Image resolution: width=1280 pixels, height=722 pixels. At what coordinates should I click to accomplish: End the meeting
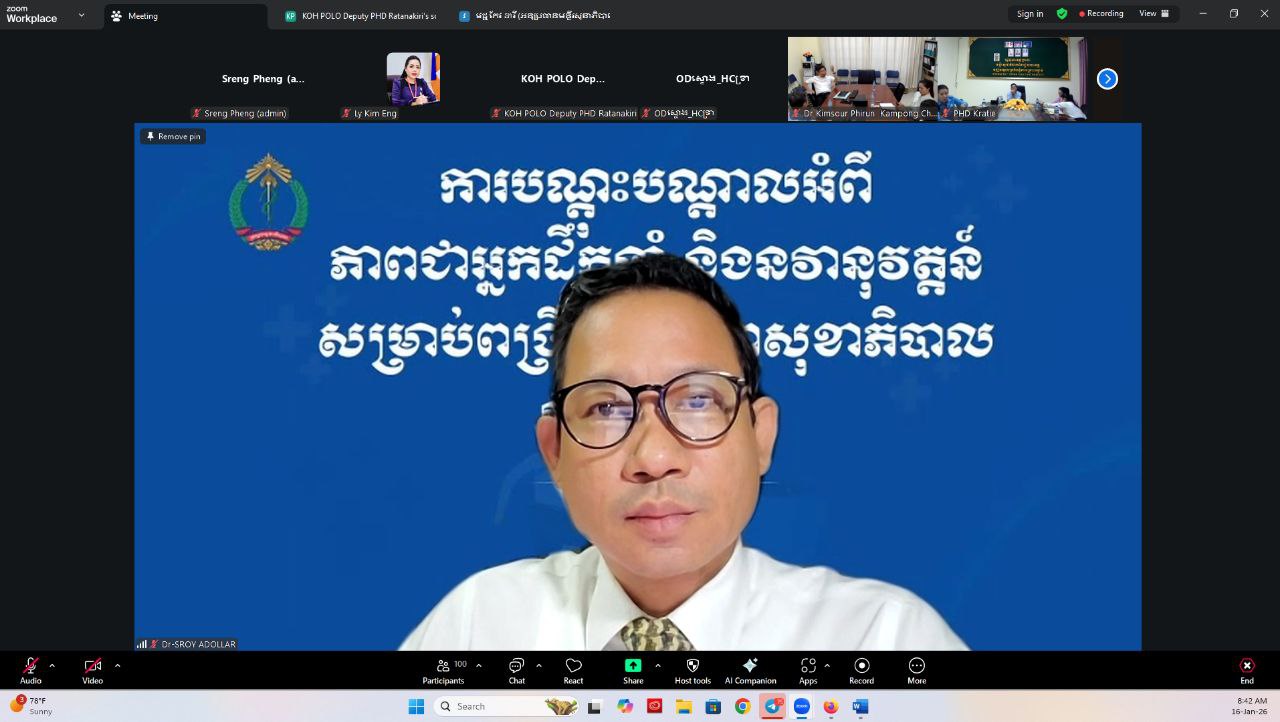pyautogui.click(x=1246, y=671)
